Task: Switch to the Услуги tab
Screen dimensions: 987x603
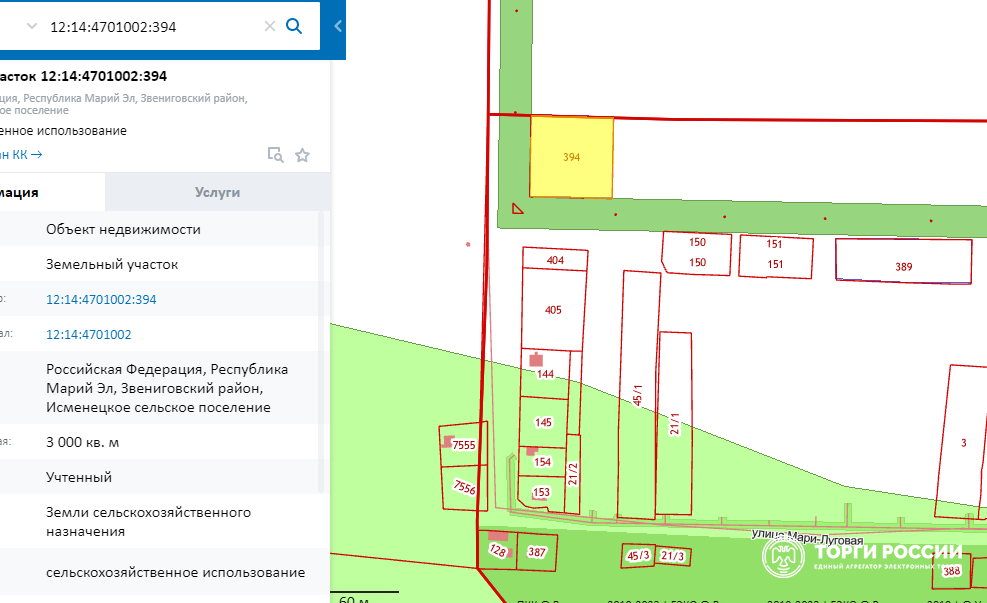Action: (x=217, y=192)
